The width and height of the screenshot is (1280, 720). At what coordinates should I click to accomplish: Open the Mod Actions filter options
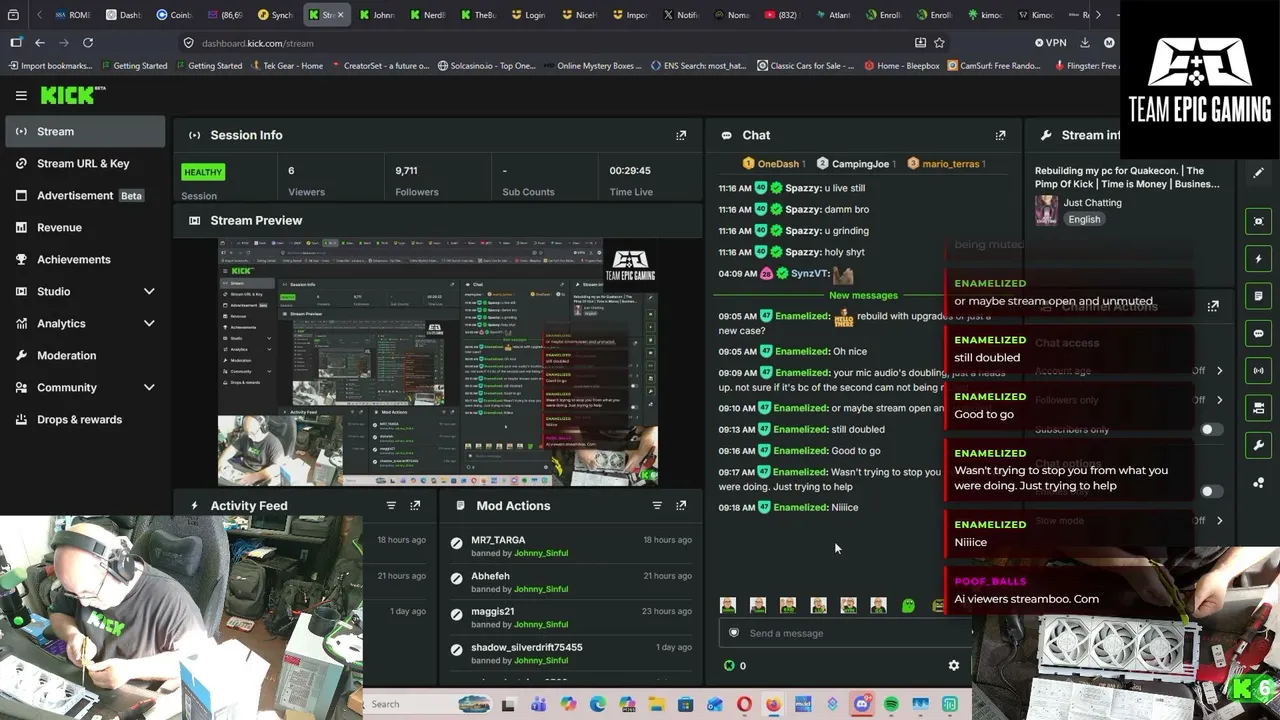coord(657,506)
